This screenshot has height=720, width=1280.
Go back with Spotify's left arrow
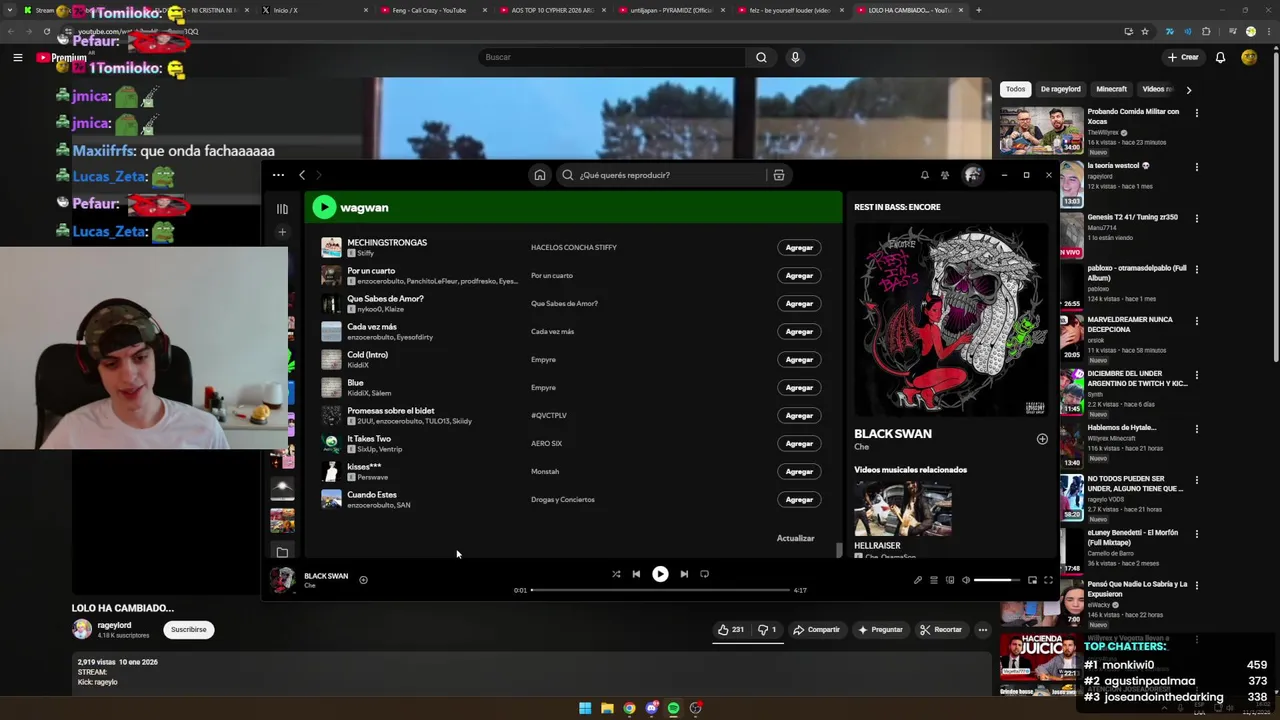click(302, 175)
